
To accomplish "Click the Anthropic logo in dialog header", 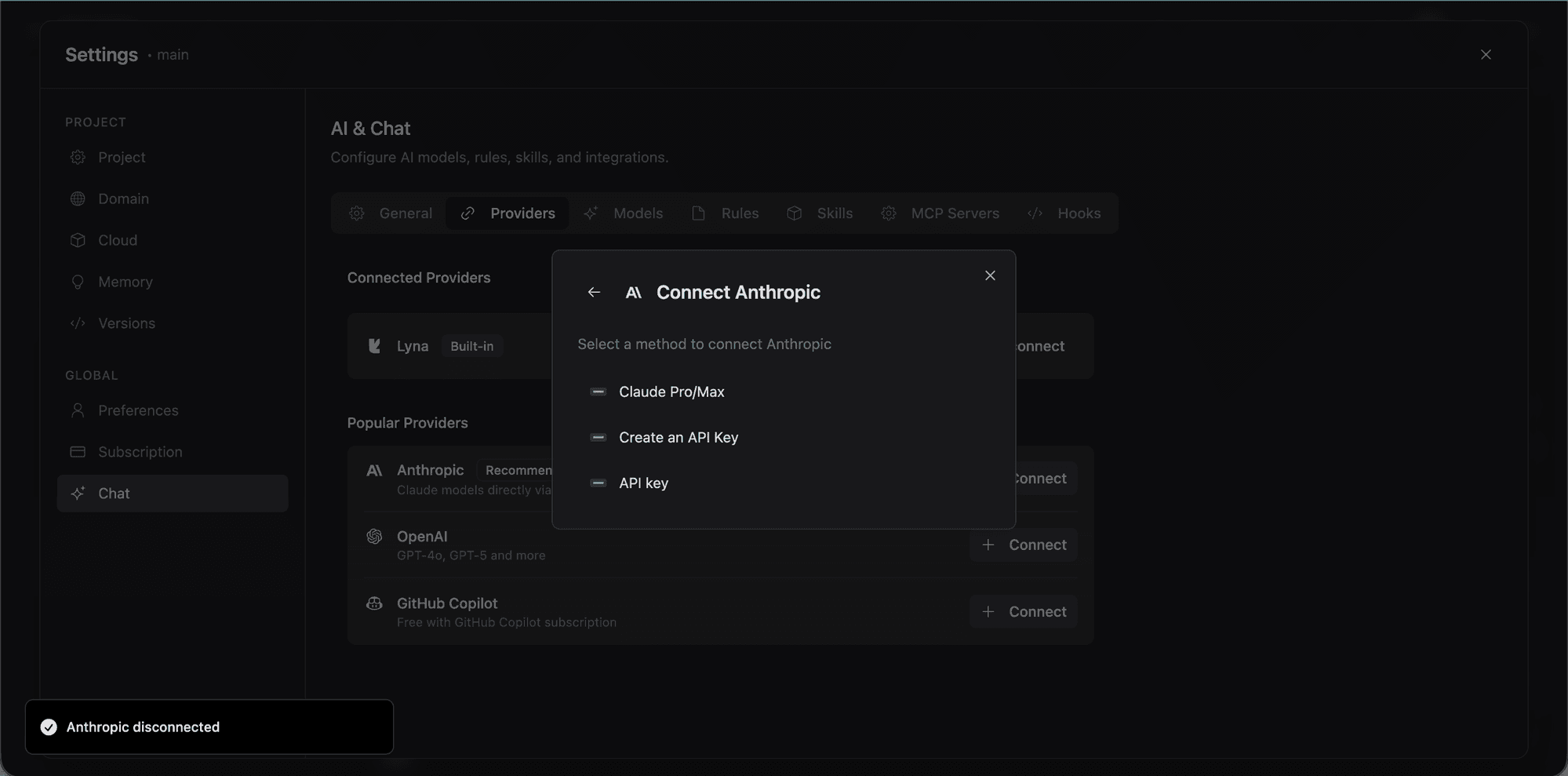I will pos(633,293).
